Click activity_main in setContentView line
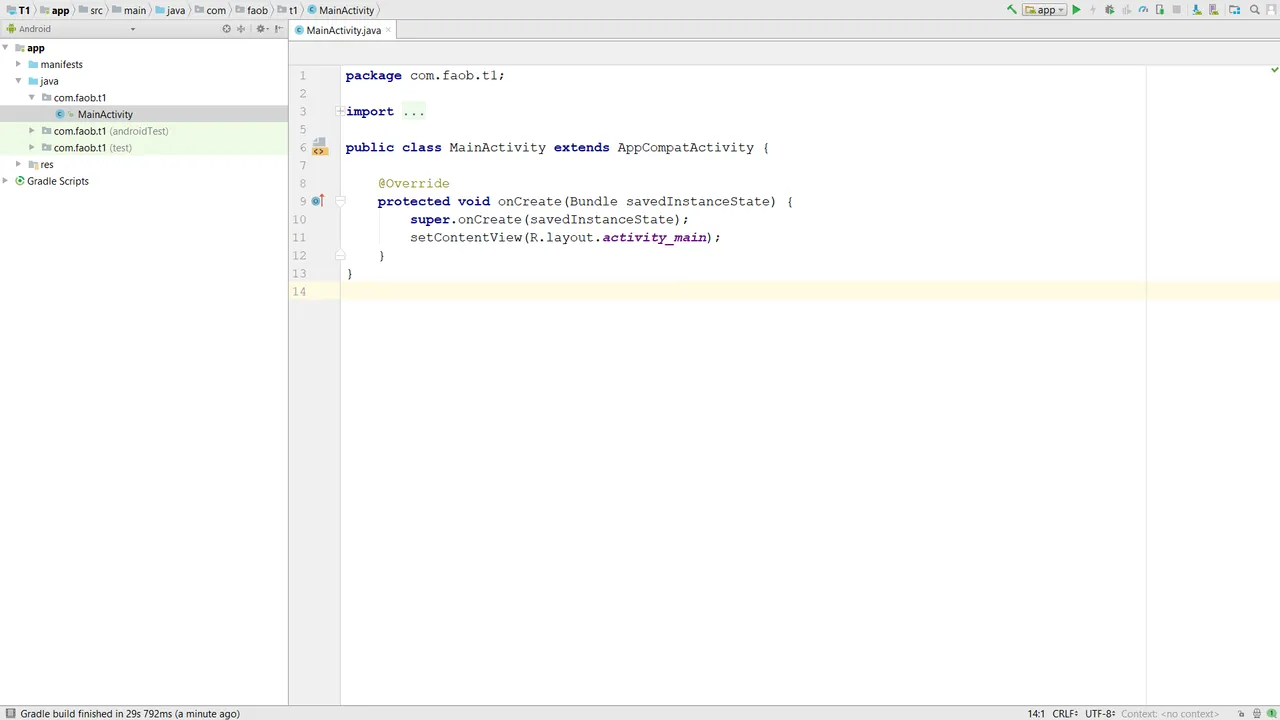 (x=654, y=237)
